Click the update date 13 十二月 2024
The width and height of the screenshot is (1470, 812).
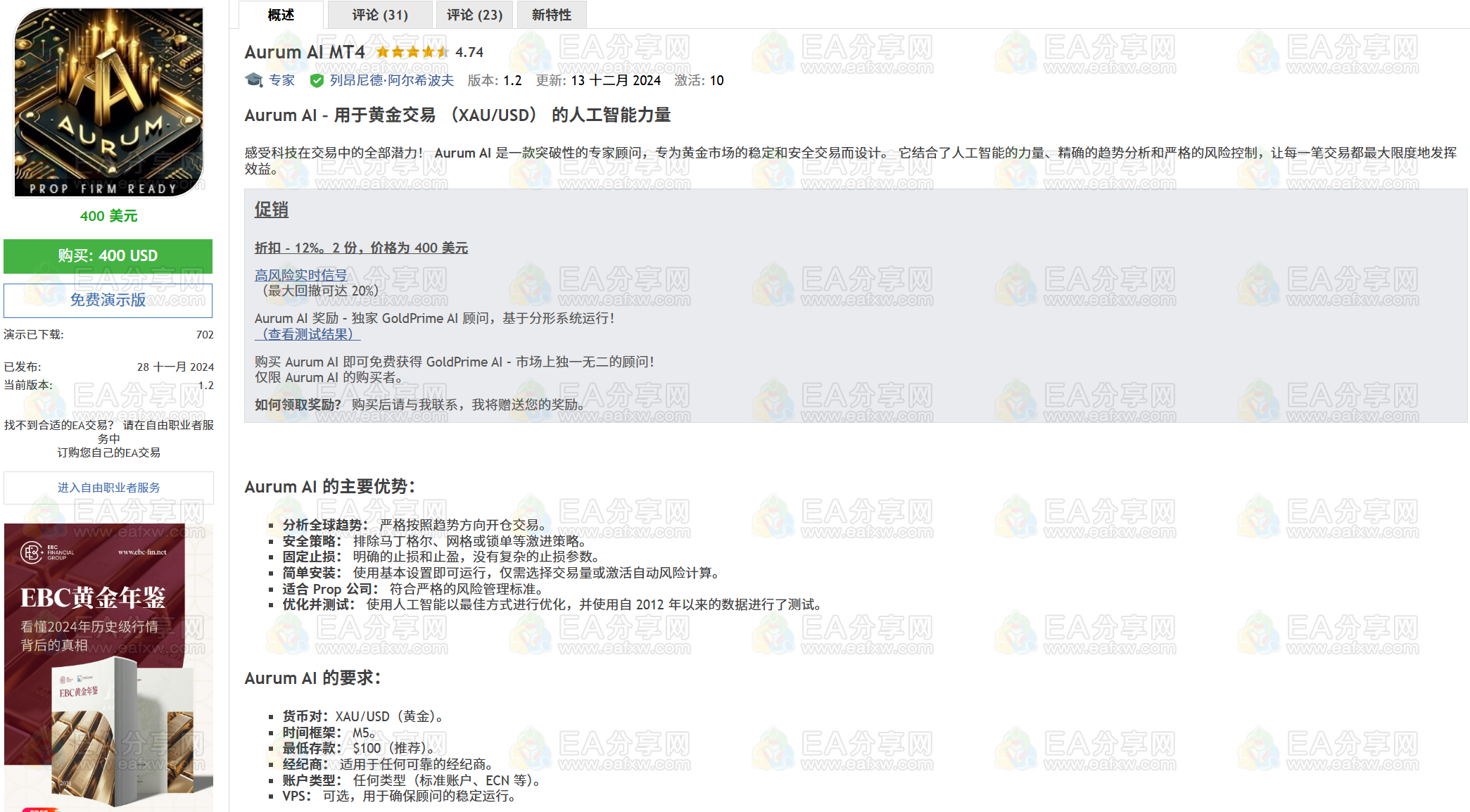pyautogui.click(x=616, y=80)
